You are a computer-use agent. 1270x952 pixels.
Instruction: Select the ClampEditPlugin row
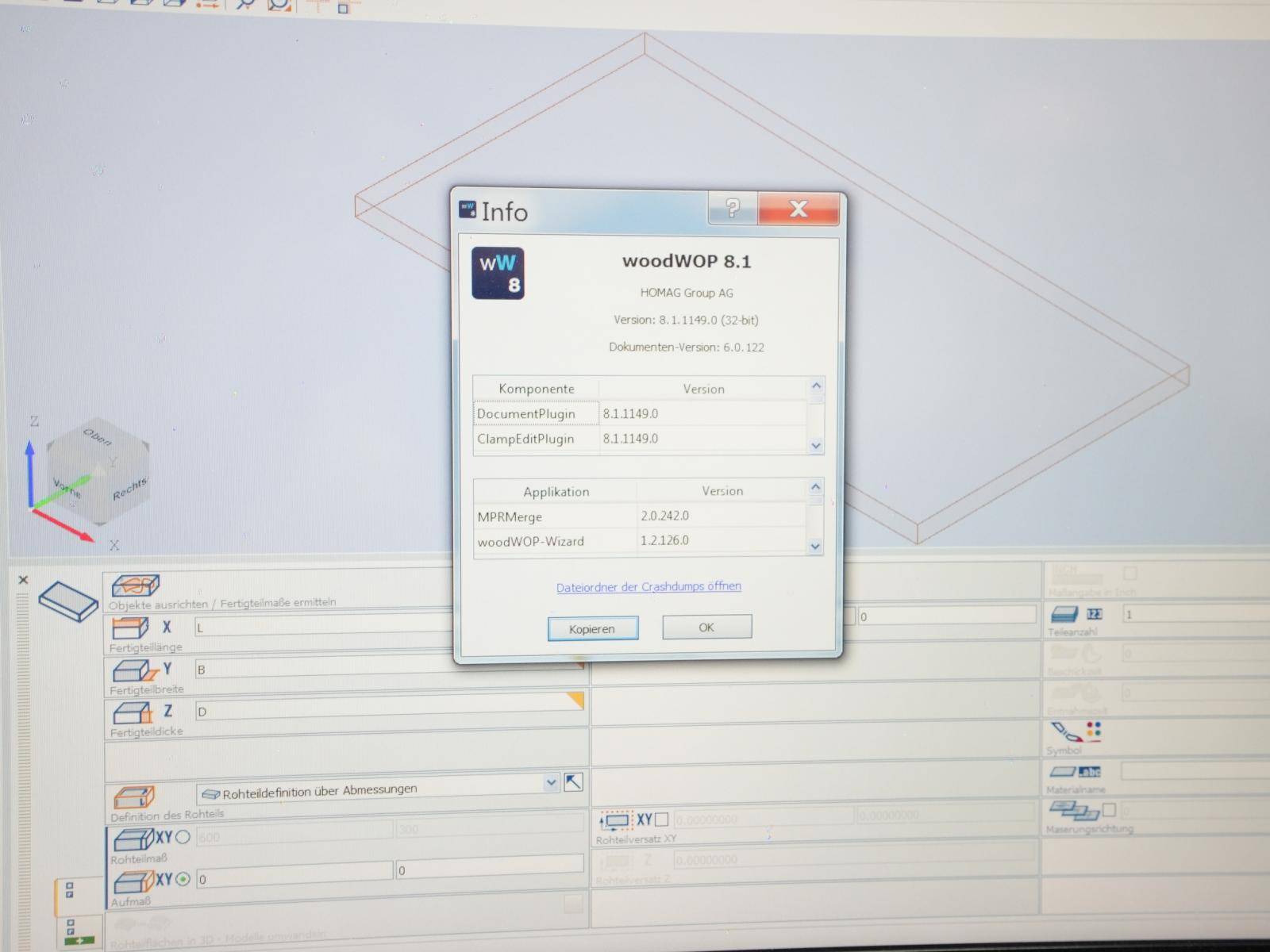[640, 439]
